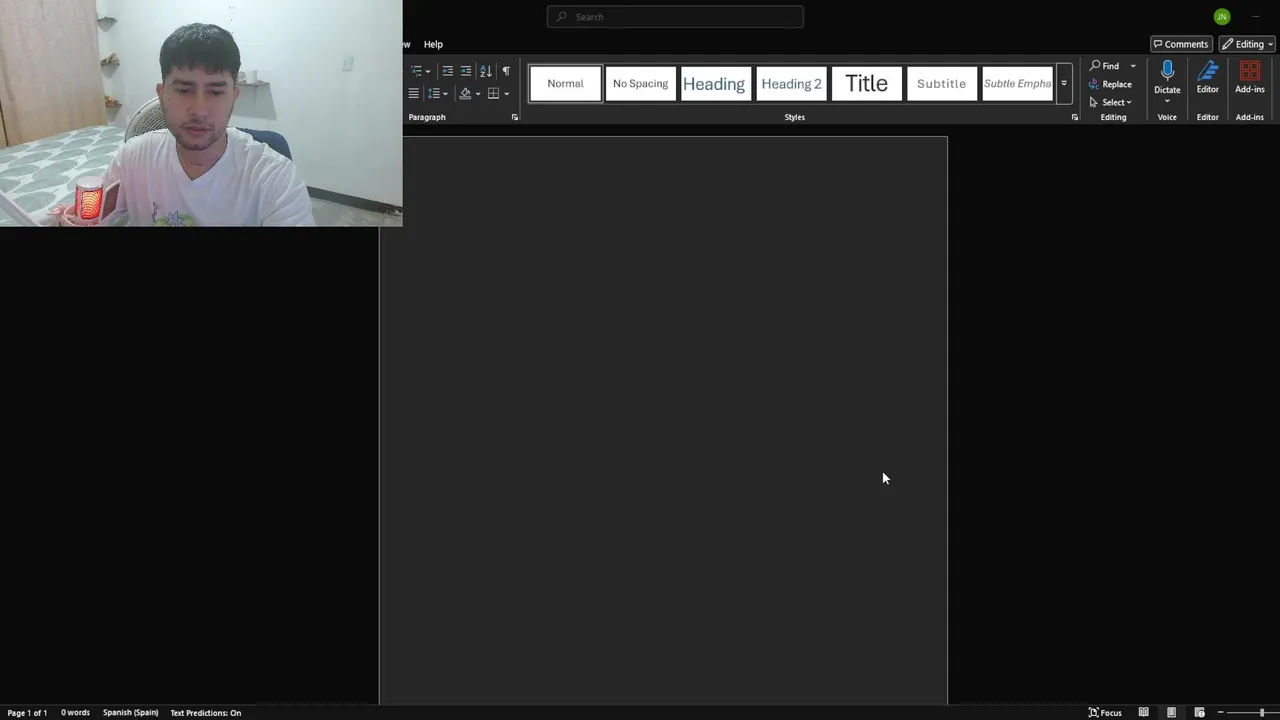Screen dimensions: 1280x720
Task: Click the Dictate microphone icon
Action: coord(1167,70)
